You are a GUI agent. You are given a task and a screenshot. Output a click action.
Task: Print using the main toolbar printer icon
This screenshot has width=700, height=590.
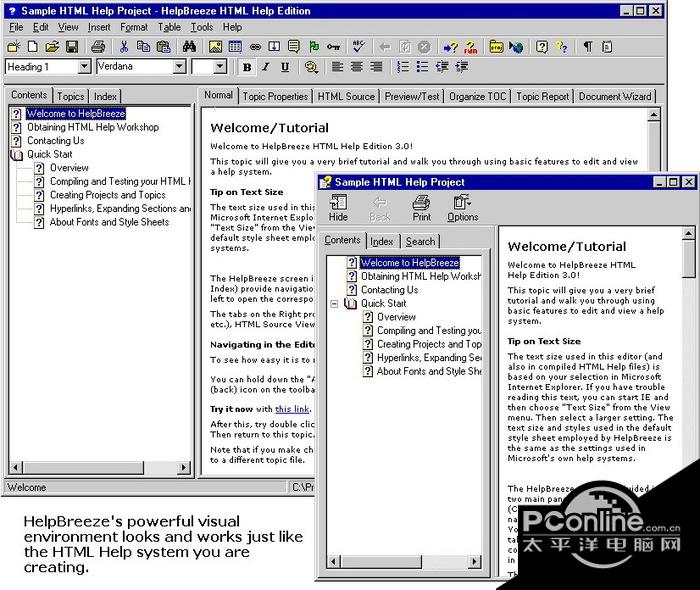[x=98, y=46]
